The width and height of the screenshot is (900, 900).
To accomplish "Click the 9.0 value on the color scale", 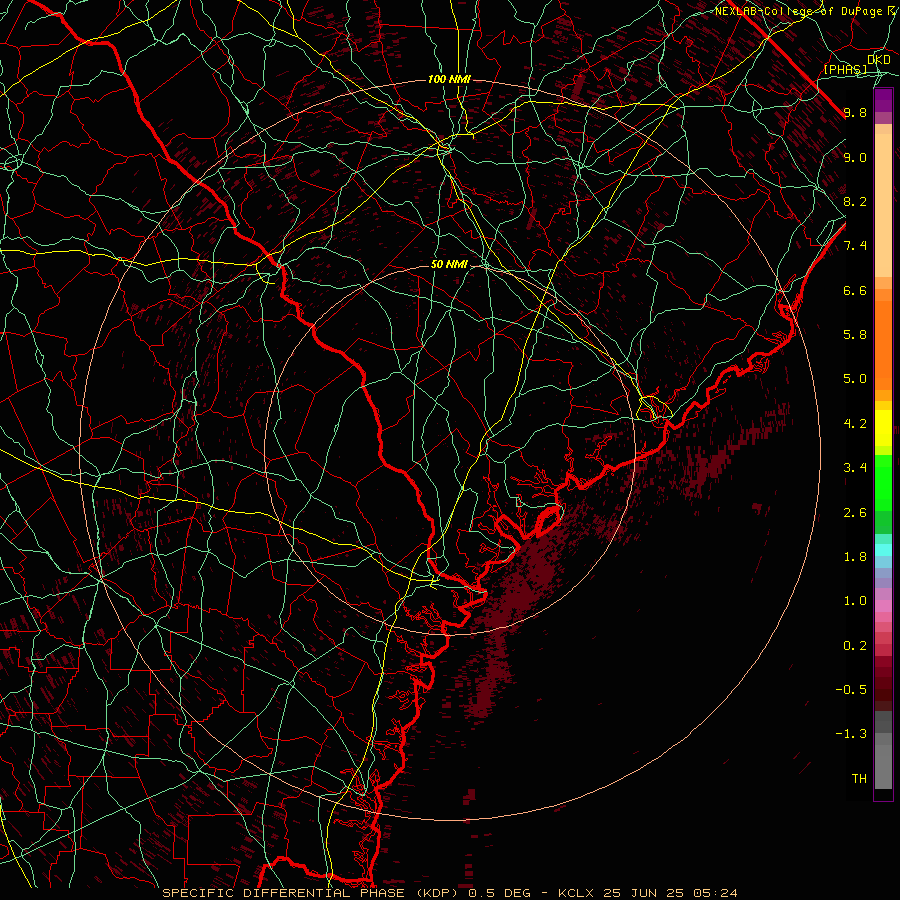I will 855,157.
